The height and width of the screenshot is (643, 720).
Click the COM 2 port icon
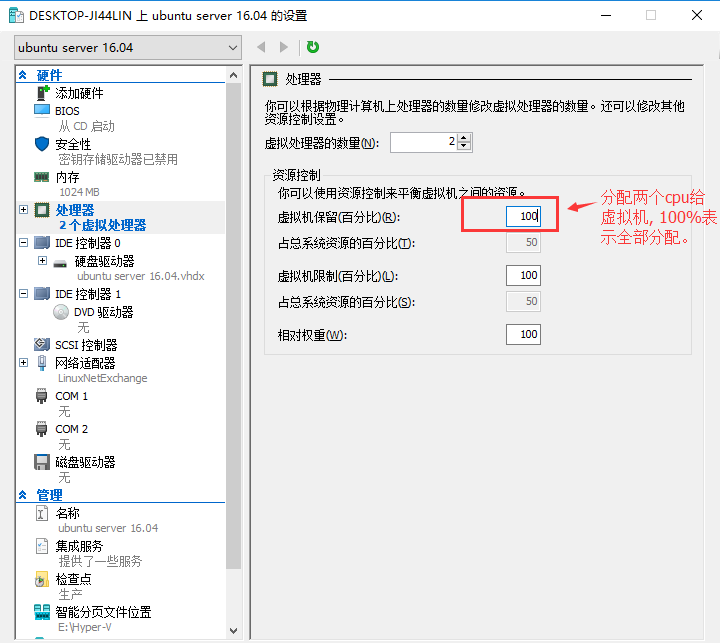pos(41,429)
